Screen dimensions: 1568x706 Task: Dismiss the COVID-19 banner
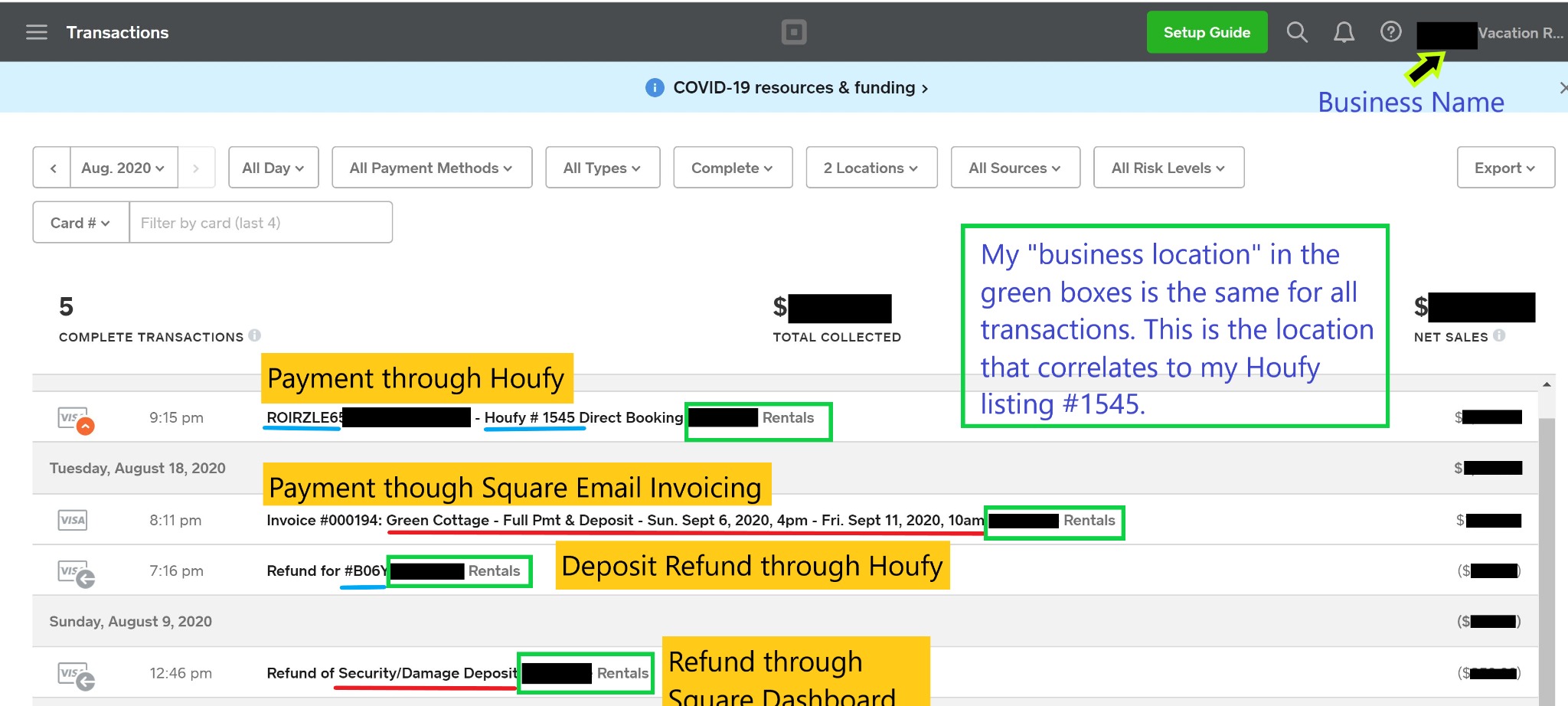point(1563,88)
